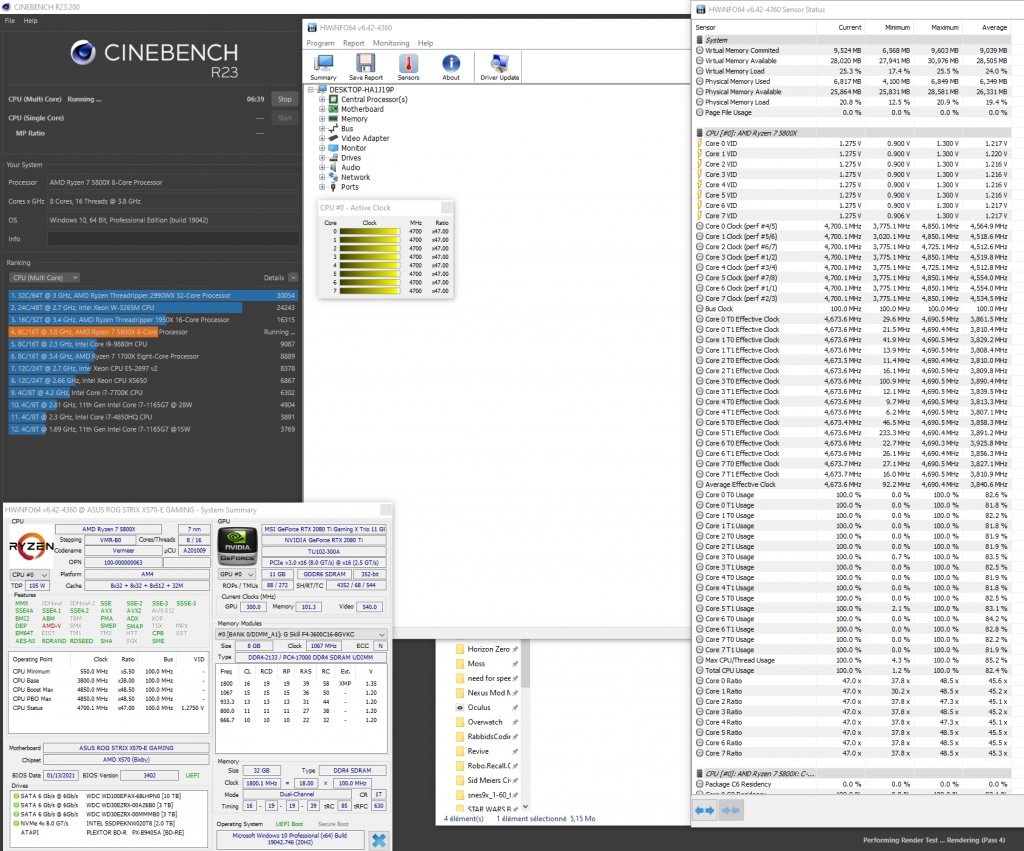
Task: Stop the CPU Multi Core test
Action: 285,99
